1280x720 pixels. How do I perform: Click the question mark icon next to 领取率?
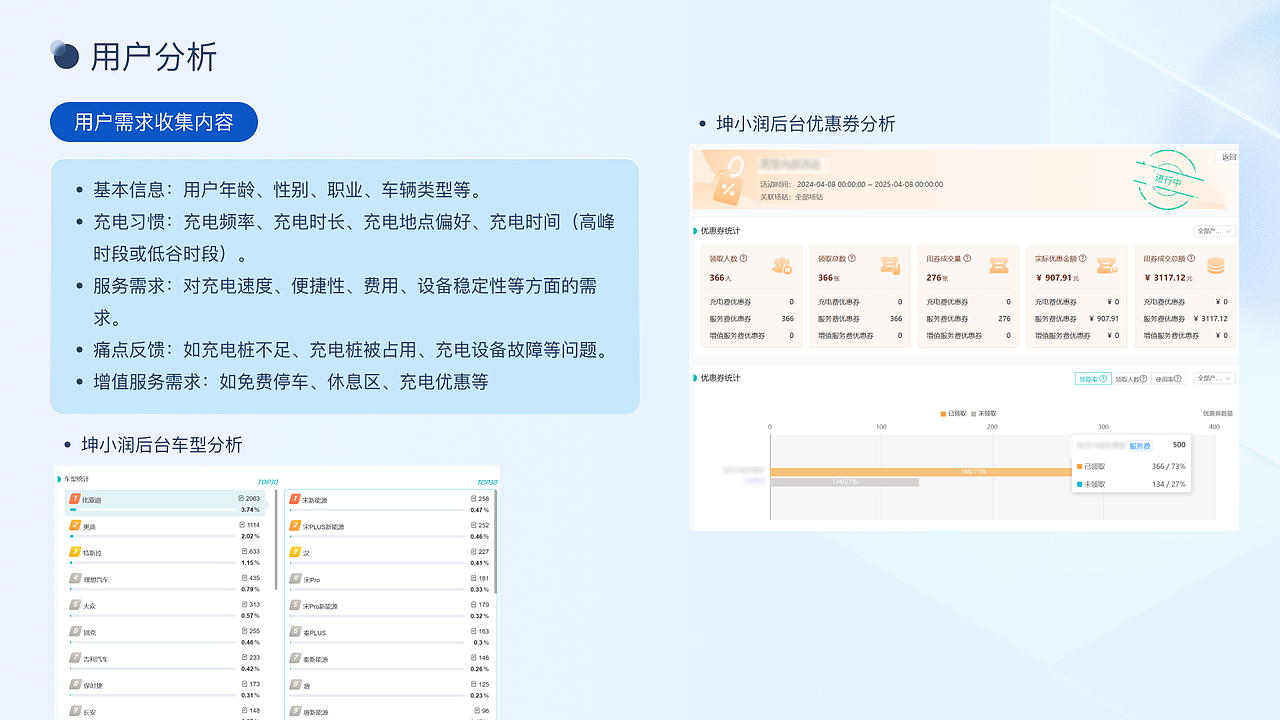pyautogui.click(x=1101, y=380)
